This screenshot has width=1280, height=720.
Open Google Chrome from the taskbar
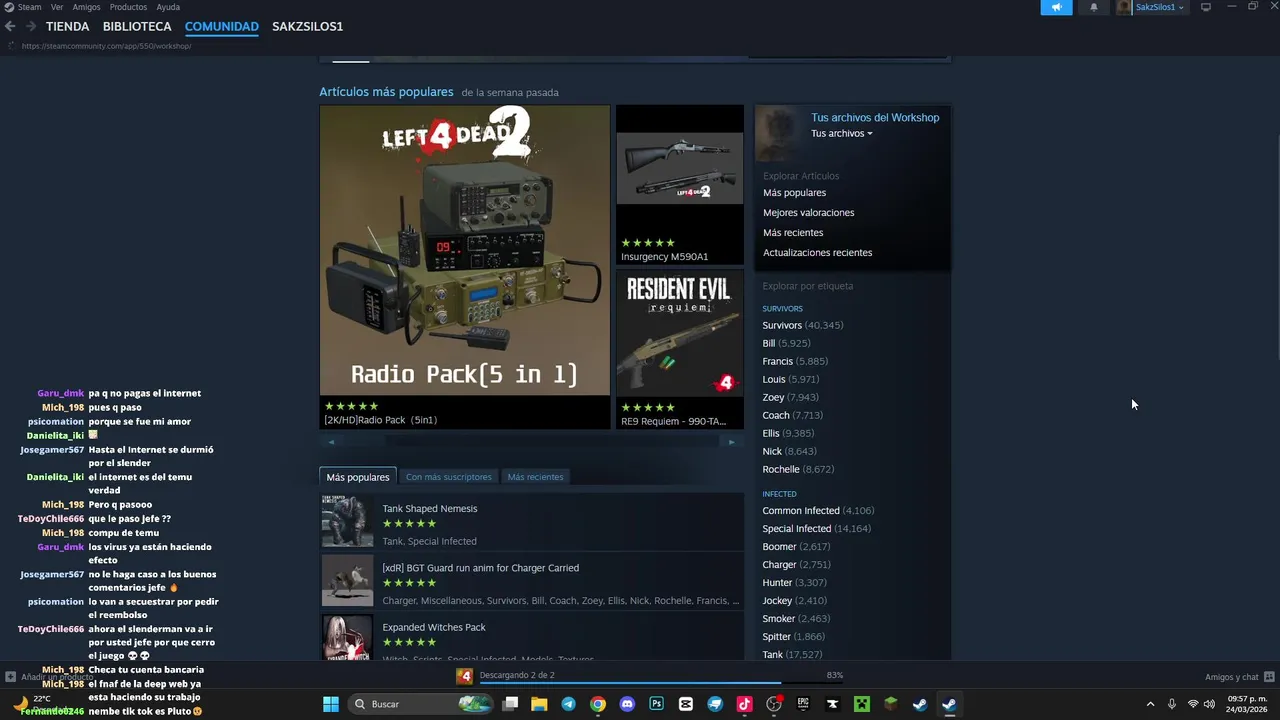[597, 704]
